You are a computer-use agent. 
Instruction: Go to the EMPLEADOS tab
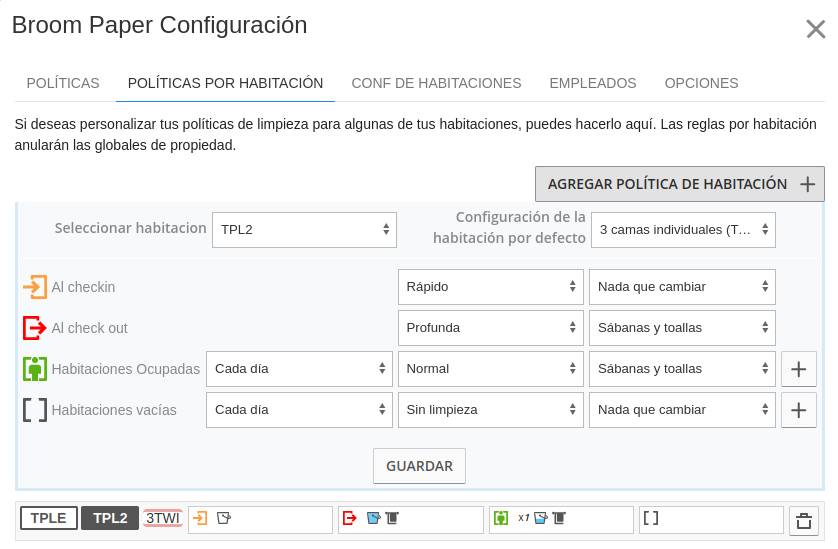coord(593,83)
